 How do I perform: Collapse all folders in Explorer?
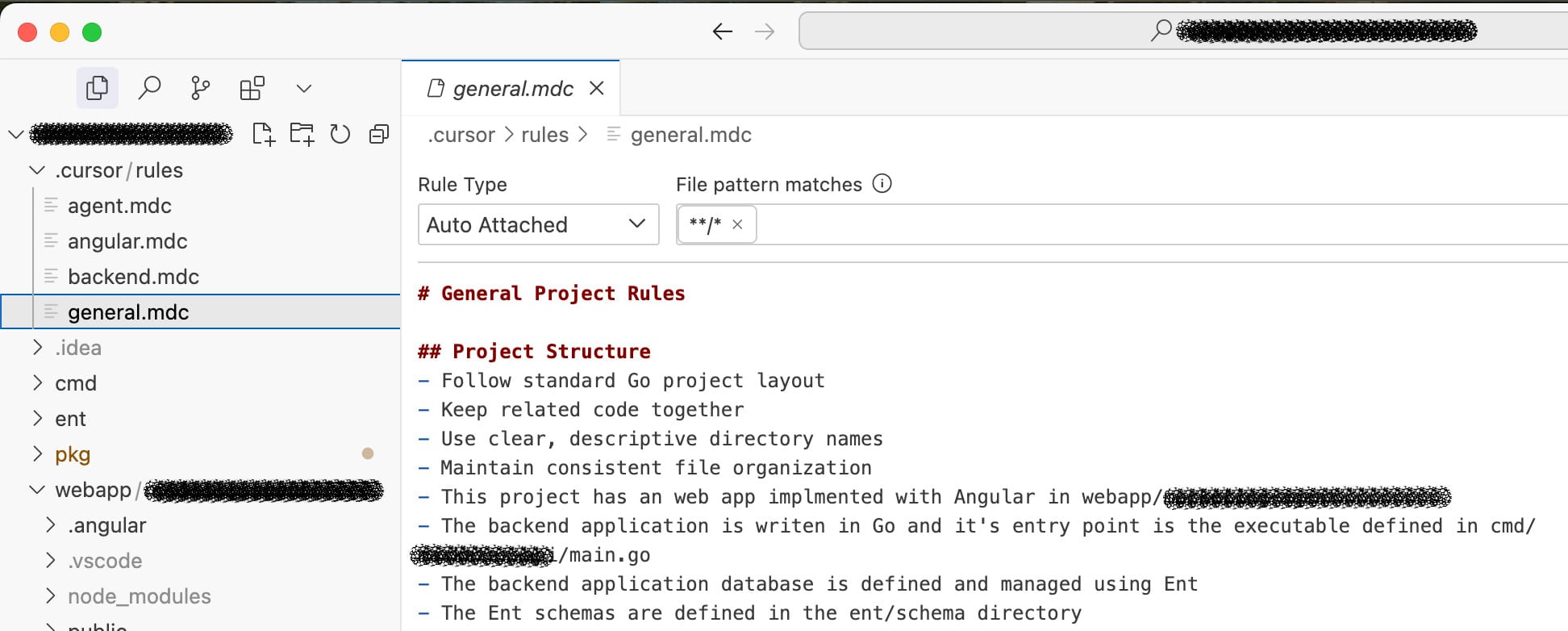[x=379, y=134]
